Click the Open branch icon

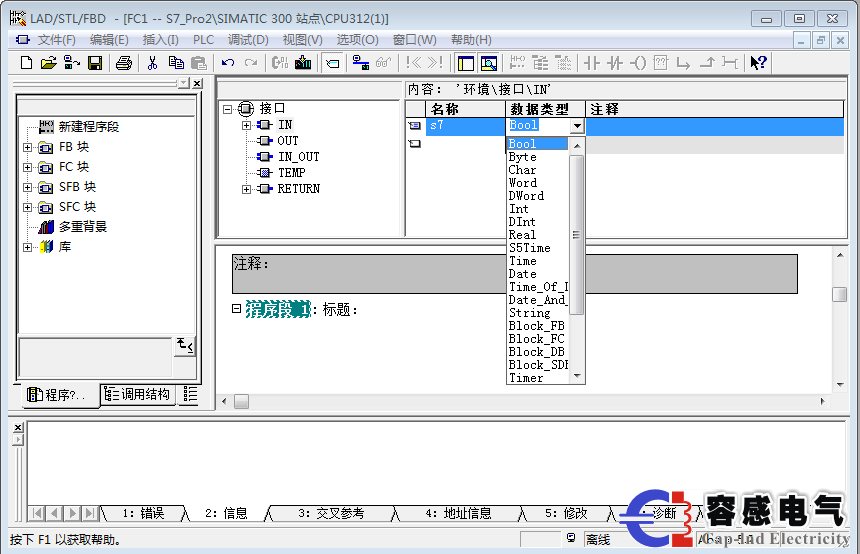pos(683,64)
